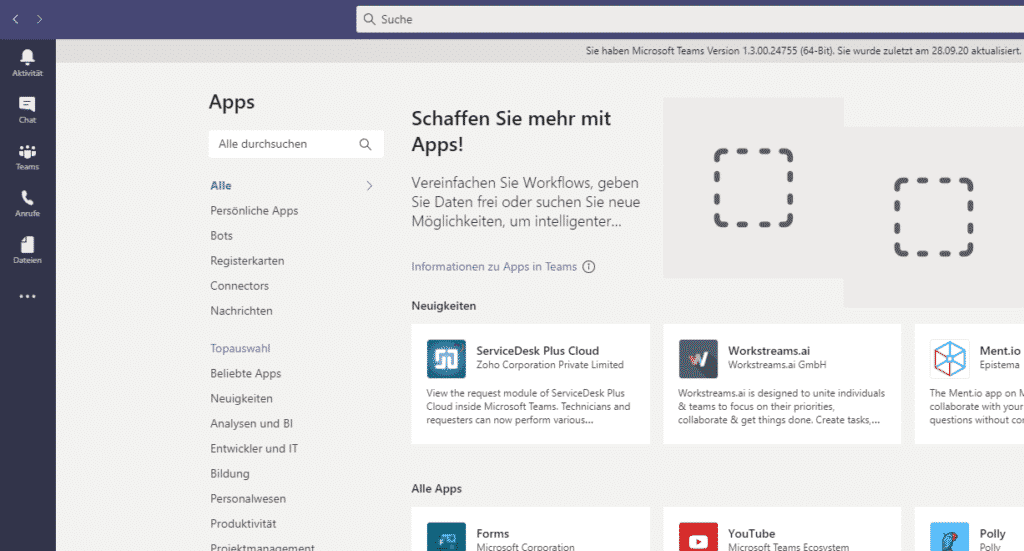Open the Ment.io app title
Screen dimensions: 1024x551
[999, 351]
